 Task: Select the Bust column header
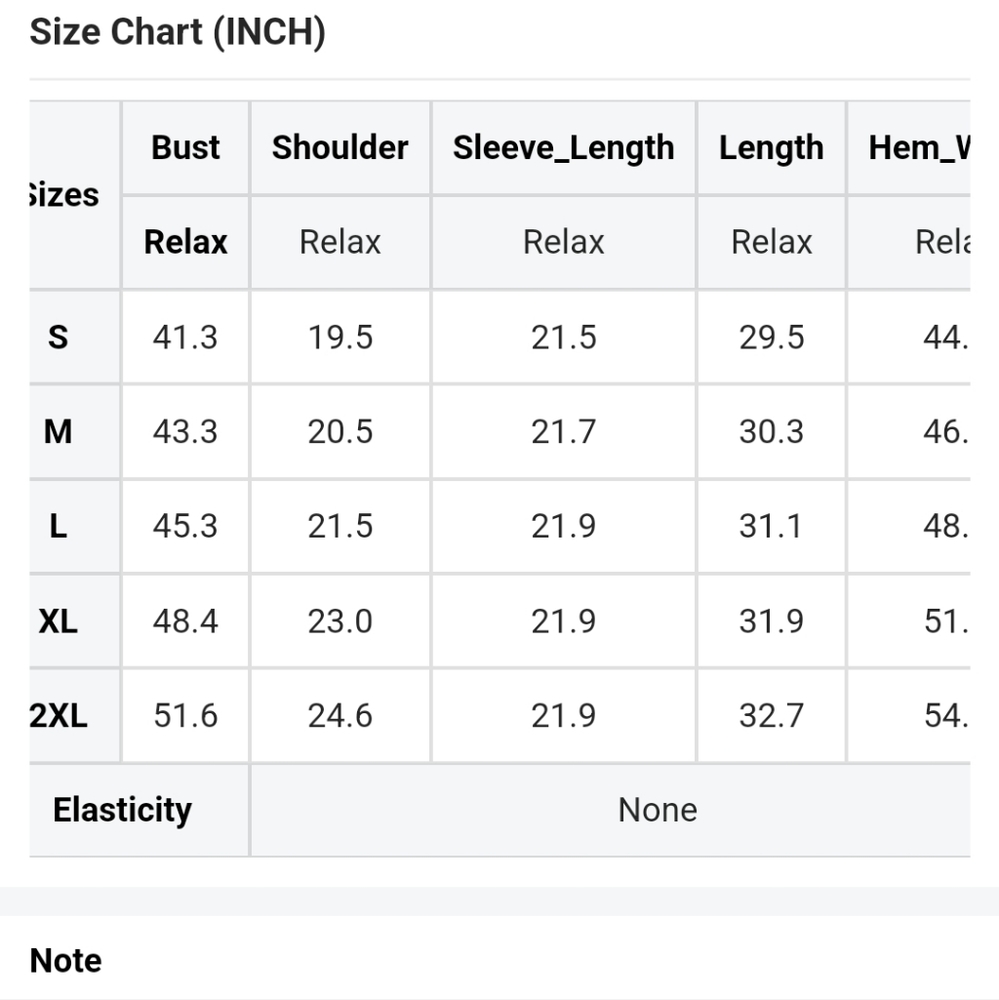pyautogui.click(x=185, y=147)
